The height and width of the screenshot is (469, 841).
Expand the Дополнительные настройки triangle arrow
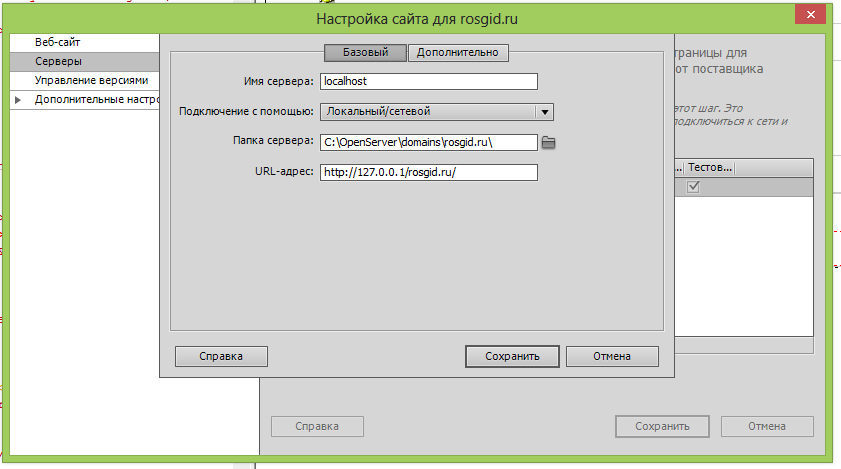coord(18,100)
